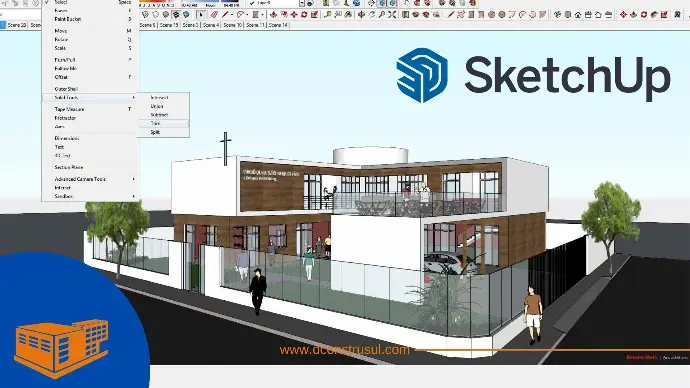The image size is (690, 388).
Task: Expand the Sandbox submenu arrow
Action: [x=133, y=196]
